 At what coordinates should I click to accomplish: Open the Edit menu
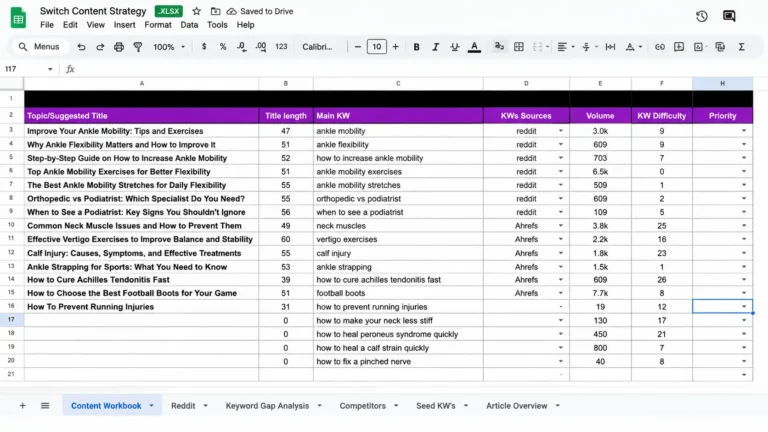(x=70, y=25)
